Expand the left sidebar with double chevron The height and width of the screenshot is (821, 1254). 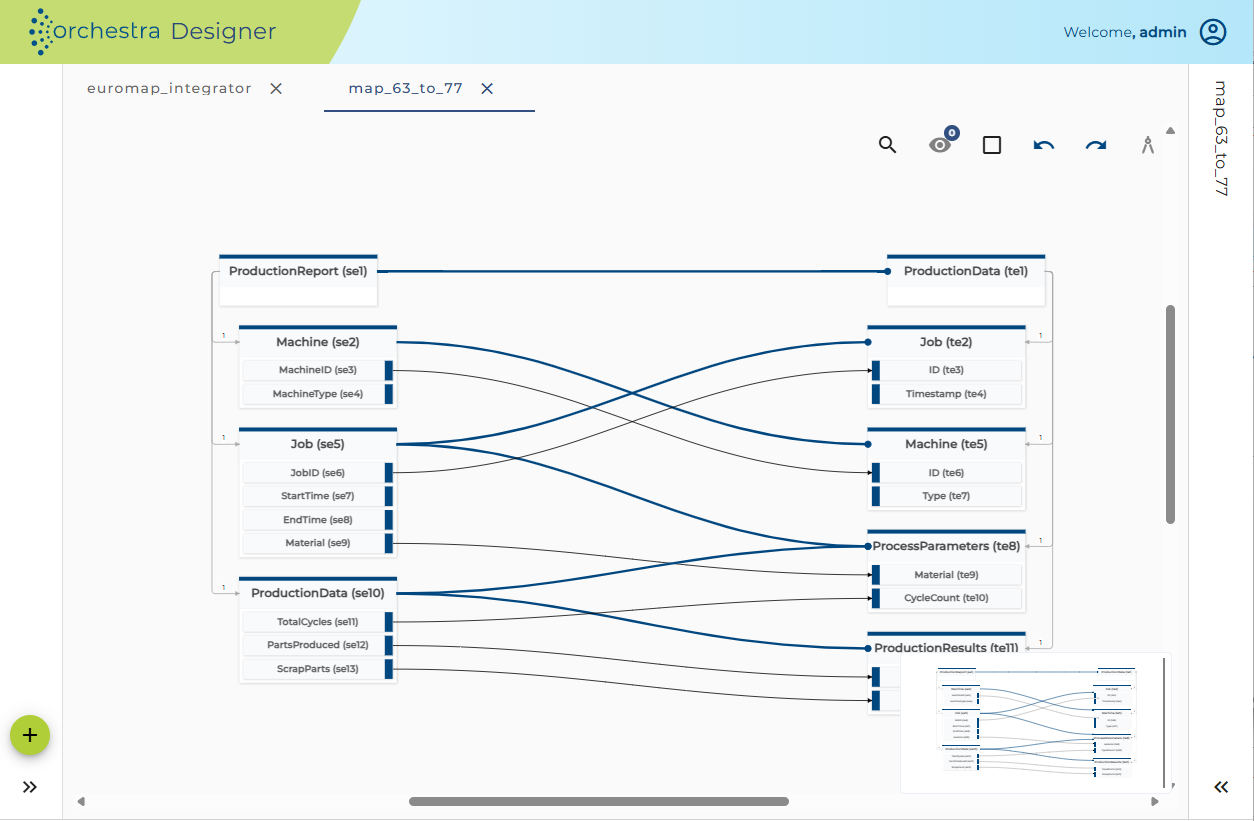[x=30, y=787]
